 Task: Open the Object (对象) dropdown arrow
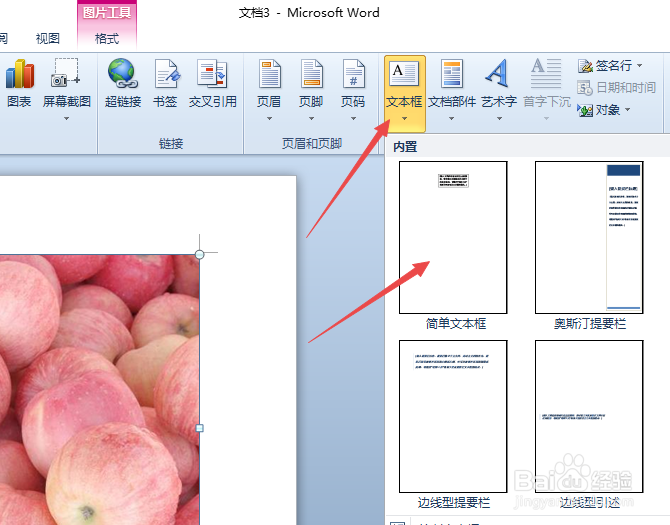(628, 110)
